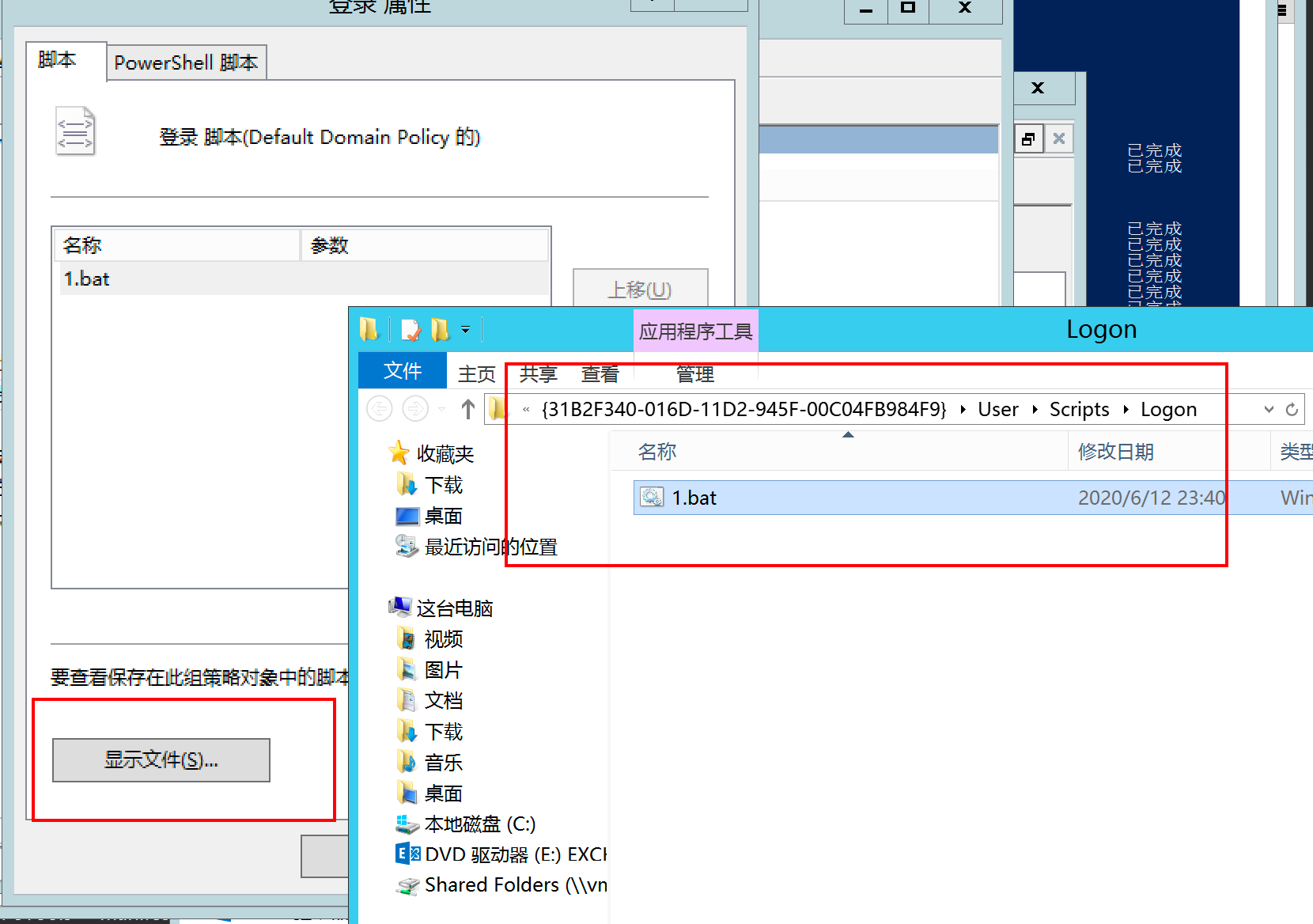The height and width of the screenshot is (924, 1313).
Task: Click the New Folder icon in title bar
Action: click(x=440, y=329)
